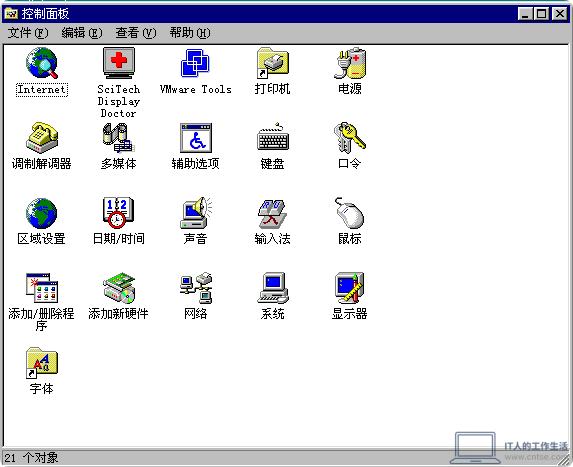Open the 网络 network icon
Viewport: 573px width, 467px height.
pos(196,288)
